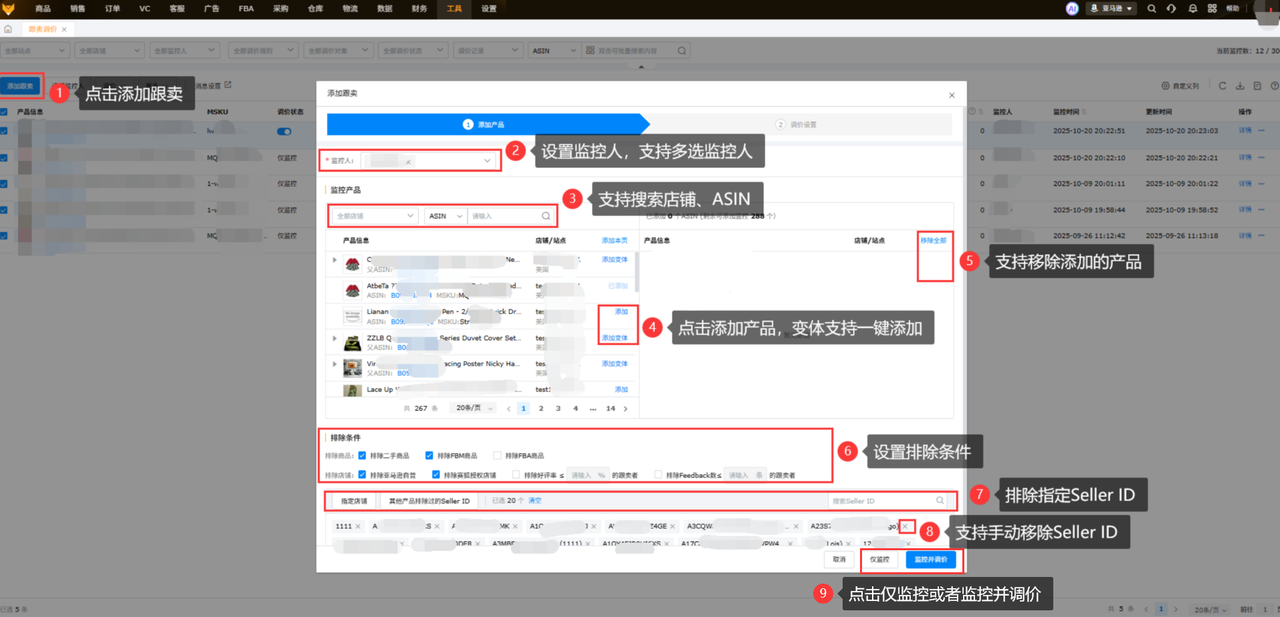Click the refresh icon beside 自定义列
Image resolution: width=1280 pixels, height=617 pixels.
(1223, 86)
